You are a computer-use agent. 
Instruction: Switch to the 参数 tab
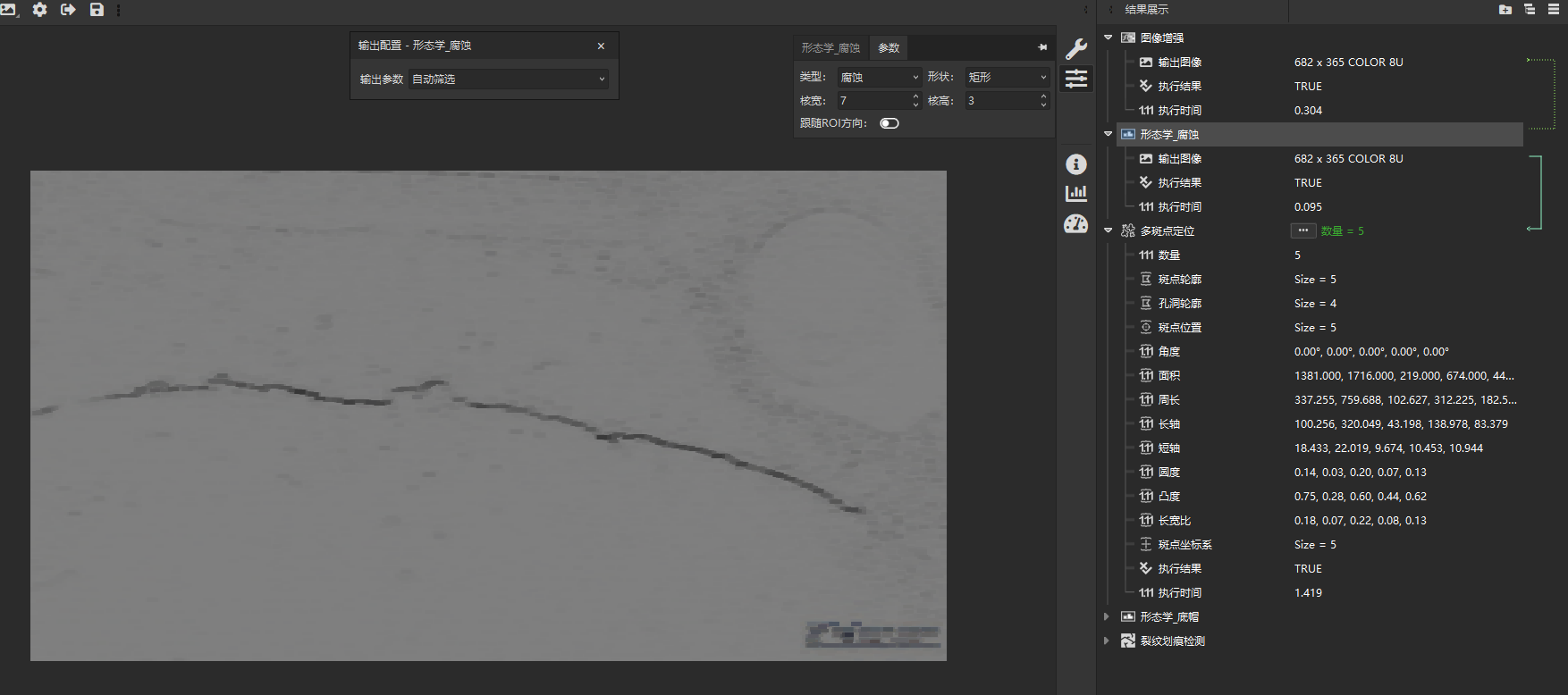(x=889, y=48)
